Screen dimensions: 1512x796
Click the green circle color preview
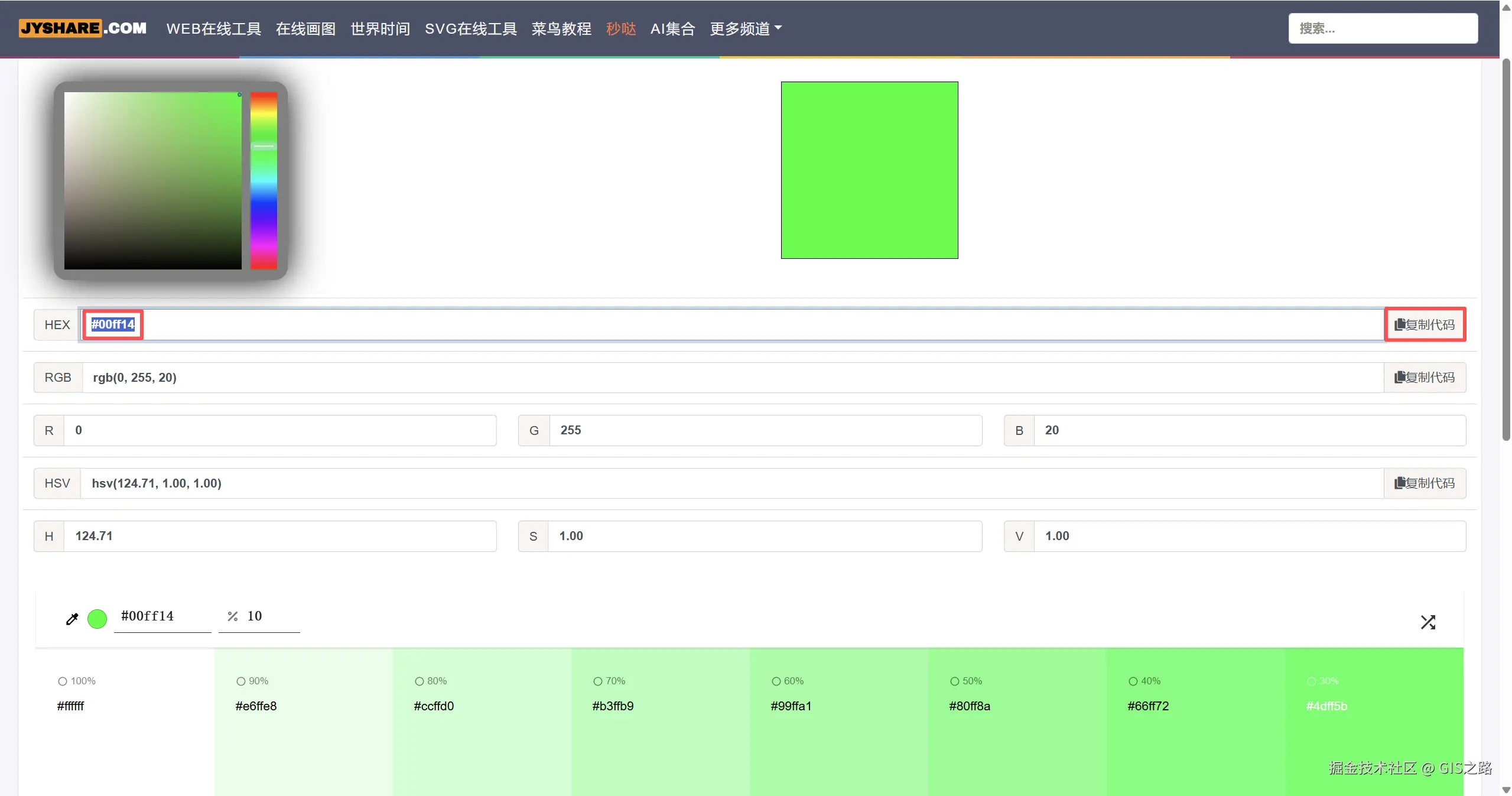coord(97,619)
